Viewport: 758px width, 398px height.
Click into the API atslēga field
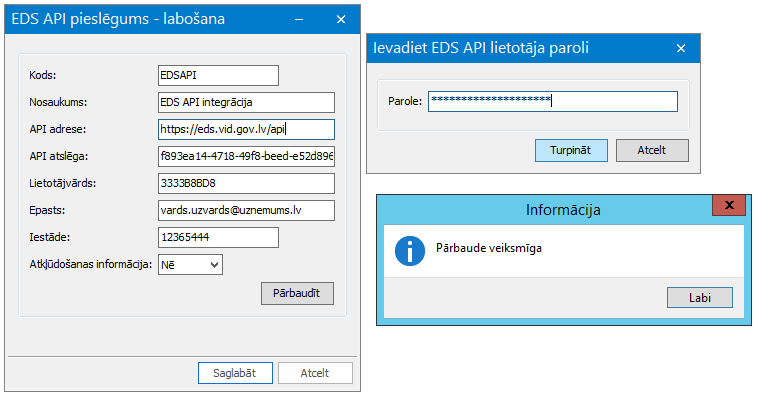click(x=247, y=157)
